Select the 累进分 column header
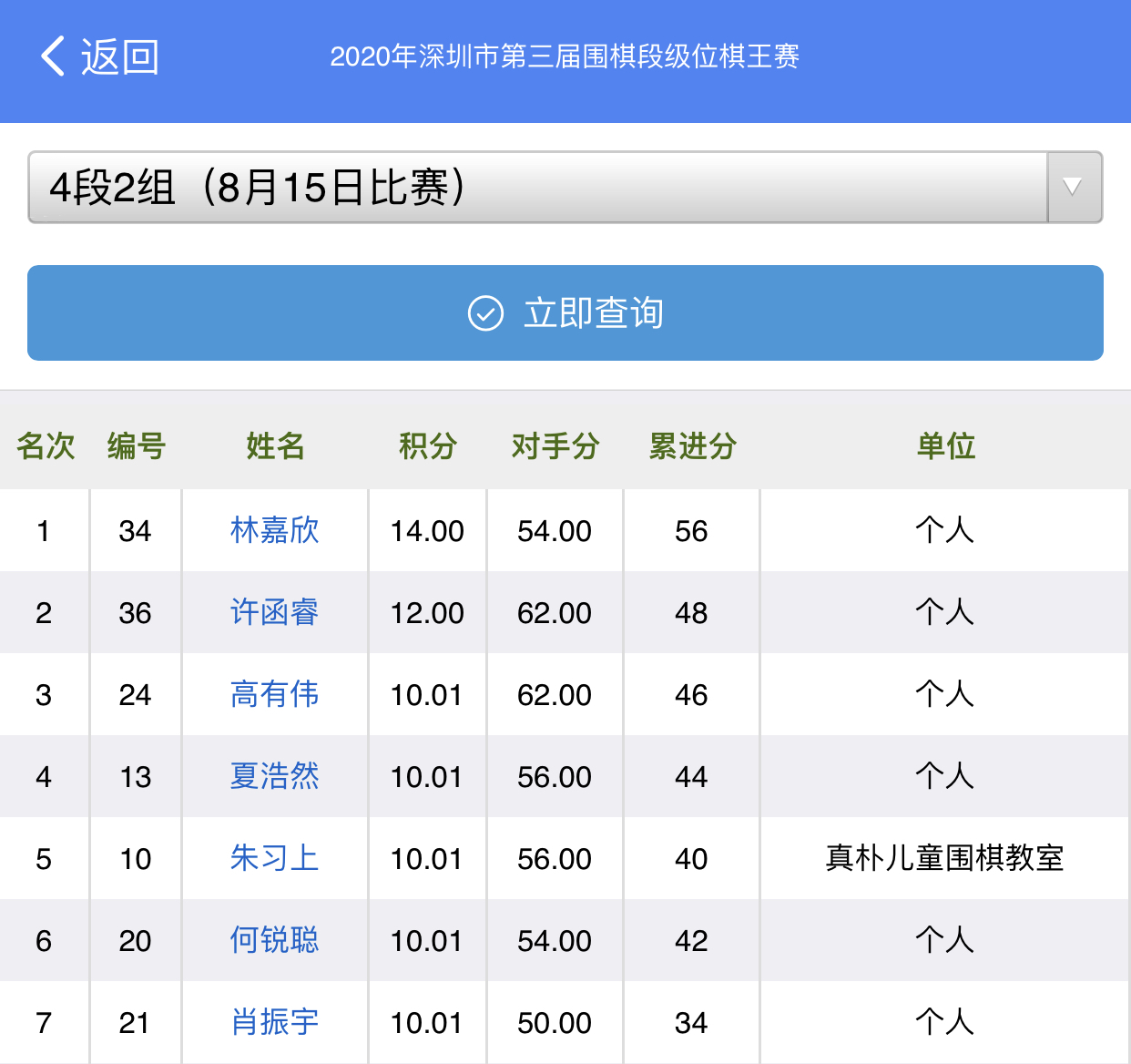The image size is (1131, 1064). pos(692,446)
